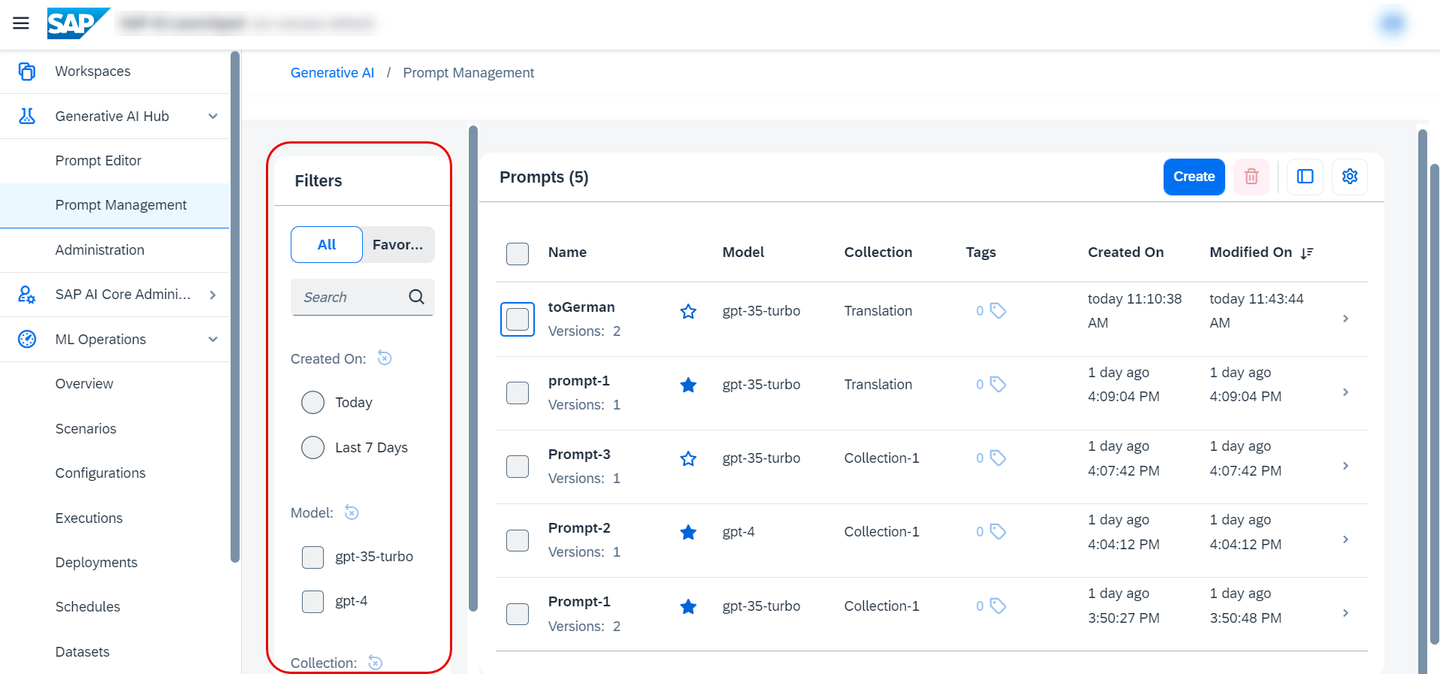Viewport: 1440px width, 674px height.
Task: Check the gpt-4 model filter
Action: [x=313, y=601]
